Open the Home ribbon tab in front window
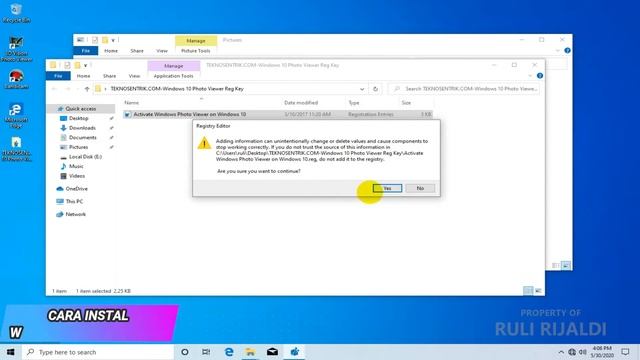The height and width of the screenshot is (360, 640). pyautogui.click(x=83, y=76)
